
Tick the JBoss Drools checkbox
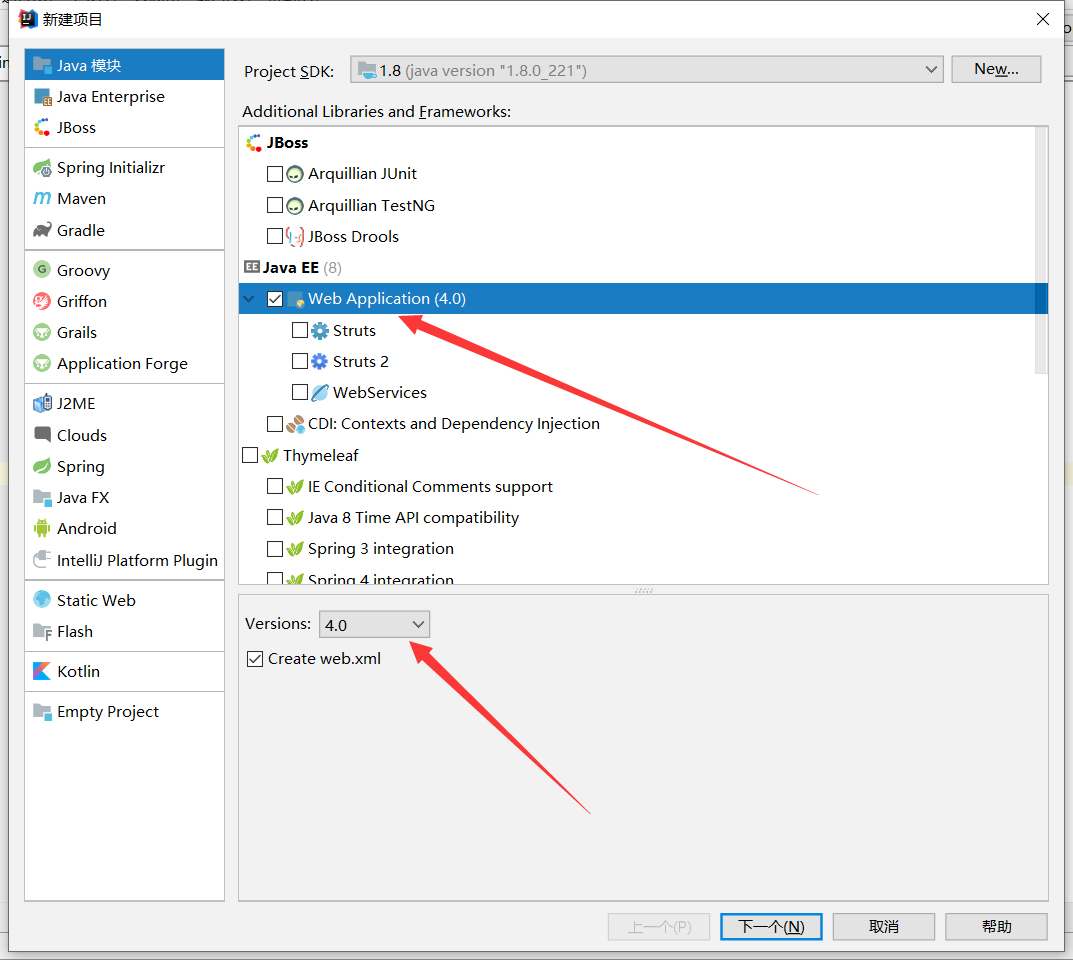[x=275, y=236]
